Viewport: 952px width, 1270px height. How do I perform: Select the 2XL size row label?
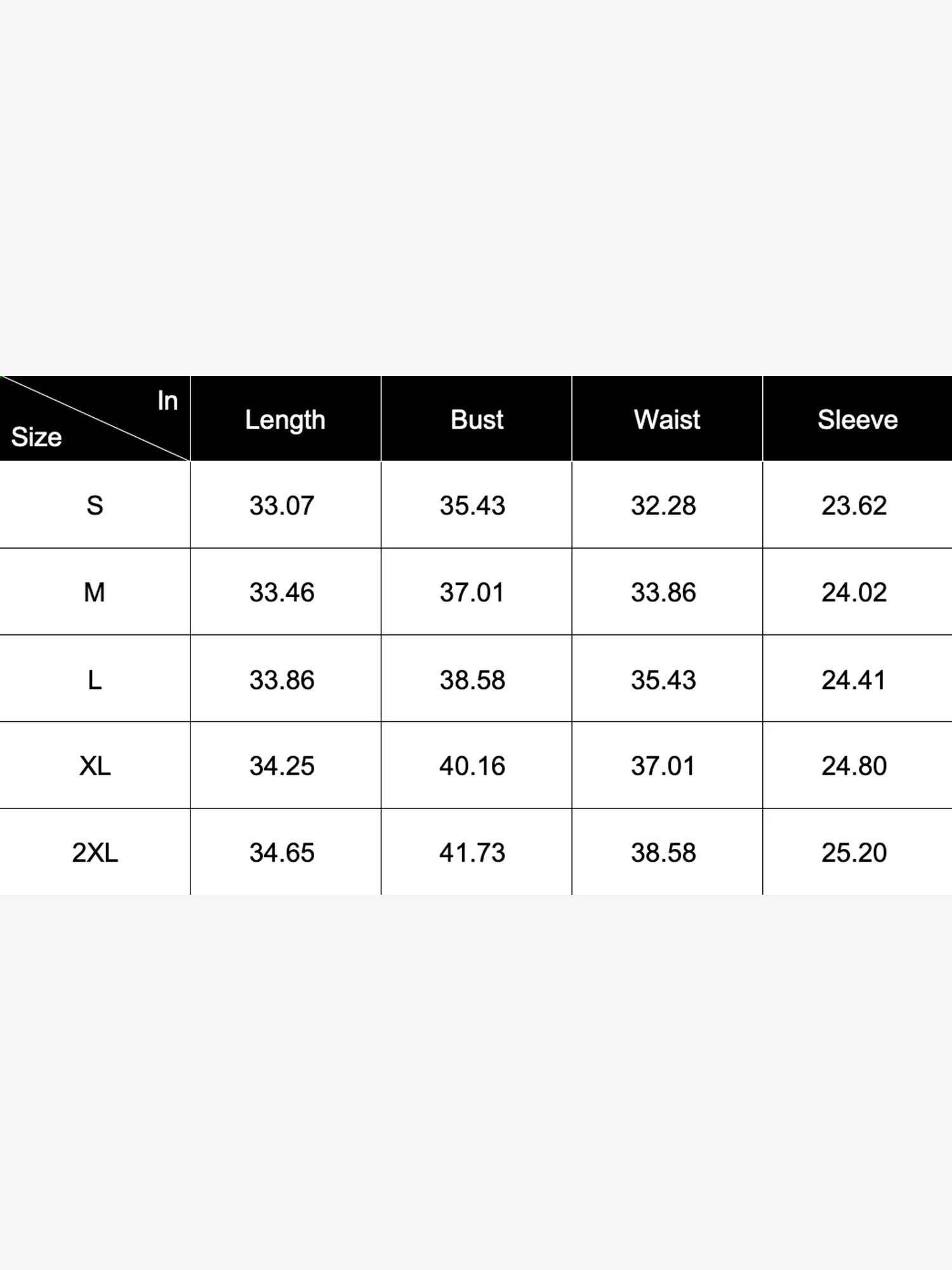95,852
